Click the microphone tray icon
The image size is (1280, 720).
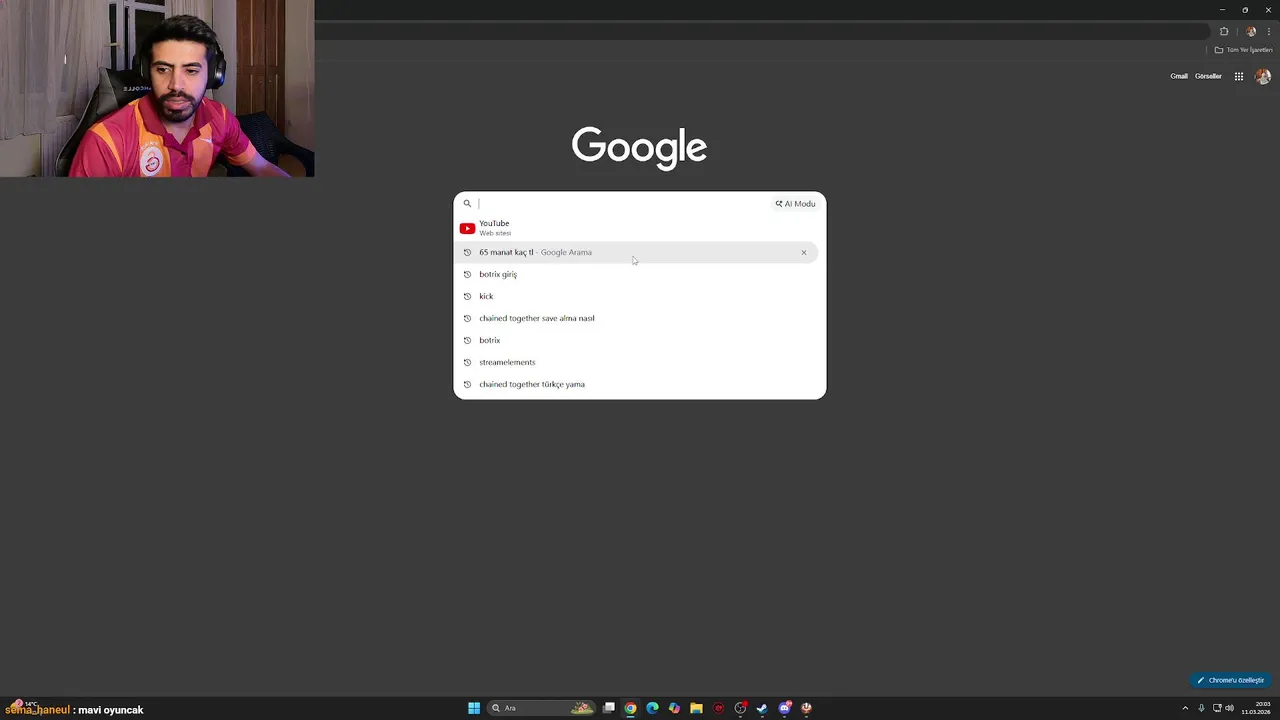[x=1201, y=708]
